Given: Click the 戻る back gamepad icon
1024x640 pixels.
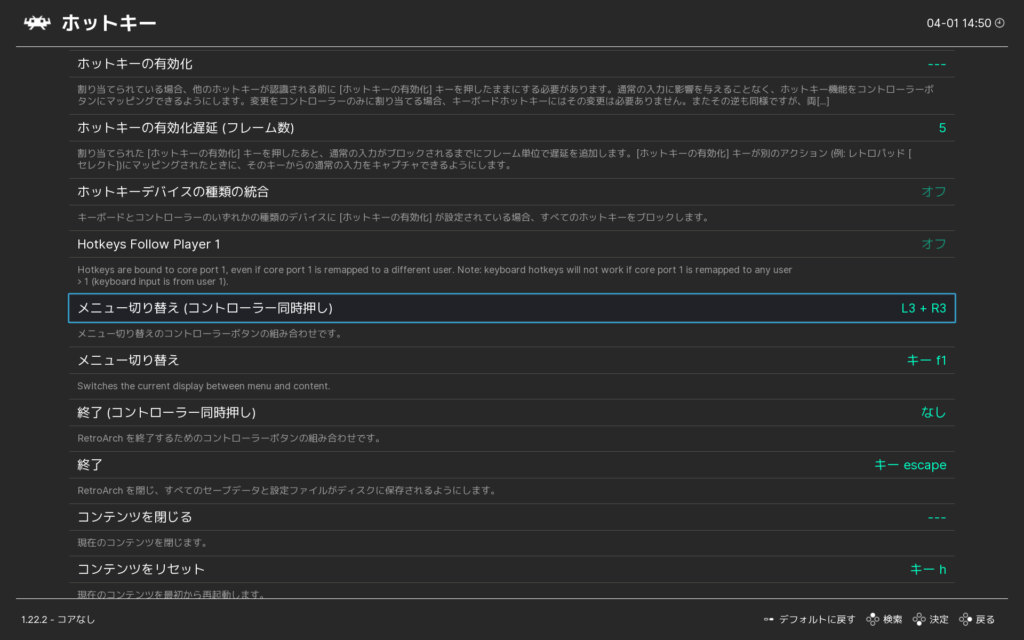Looking at the screenshot, I should click(x=965, y=620).
